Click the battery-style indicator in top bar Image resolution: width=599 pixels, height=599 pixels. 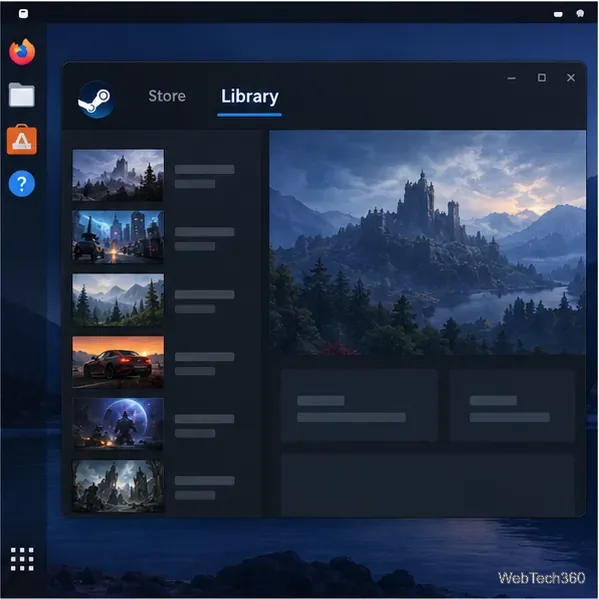click(558, 15)
